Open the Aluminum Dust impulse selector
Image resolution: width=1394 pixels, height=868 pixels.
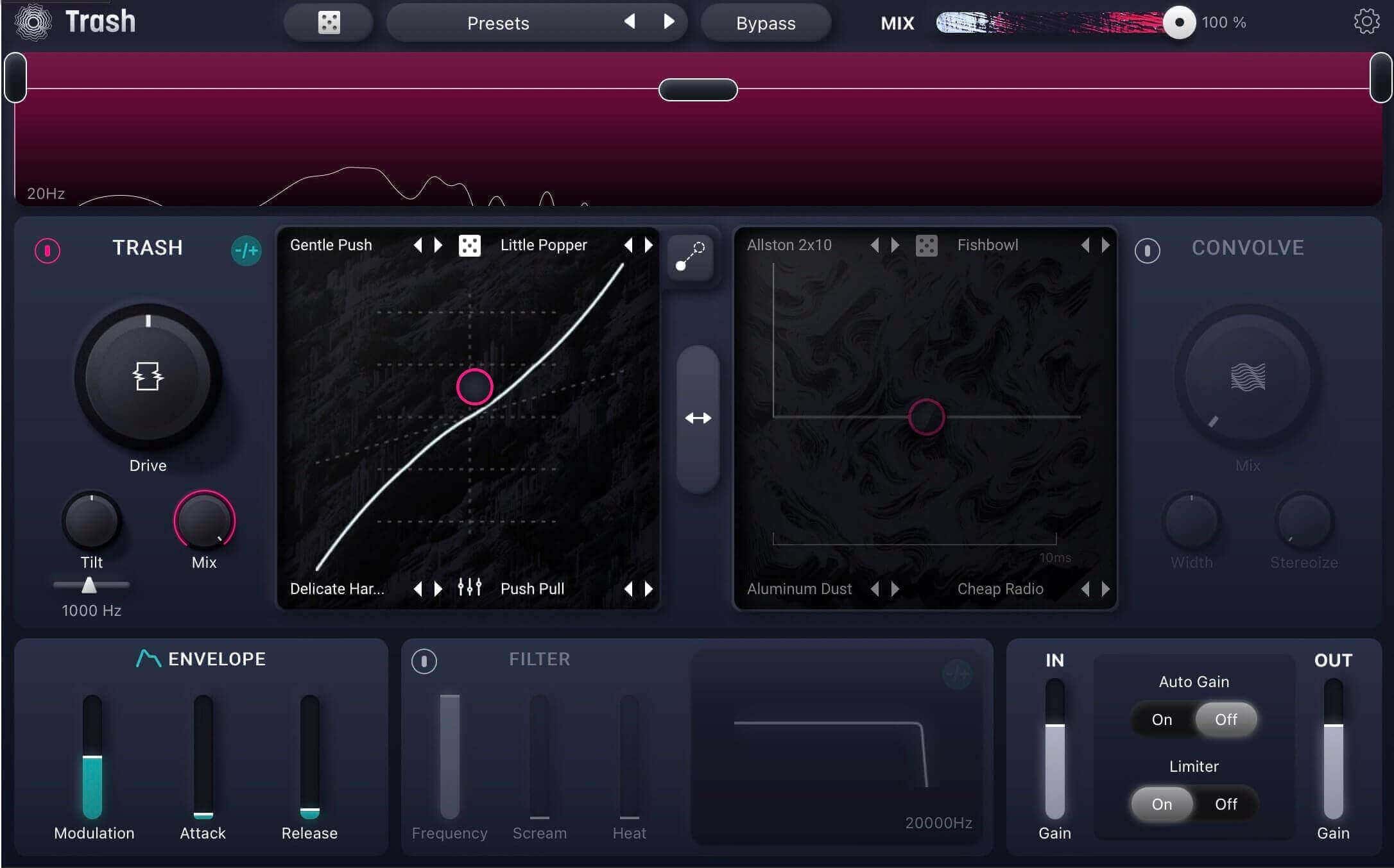pos(799,589)
